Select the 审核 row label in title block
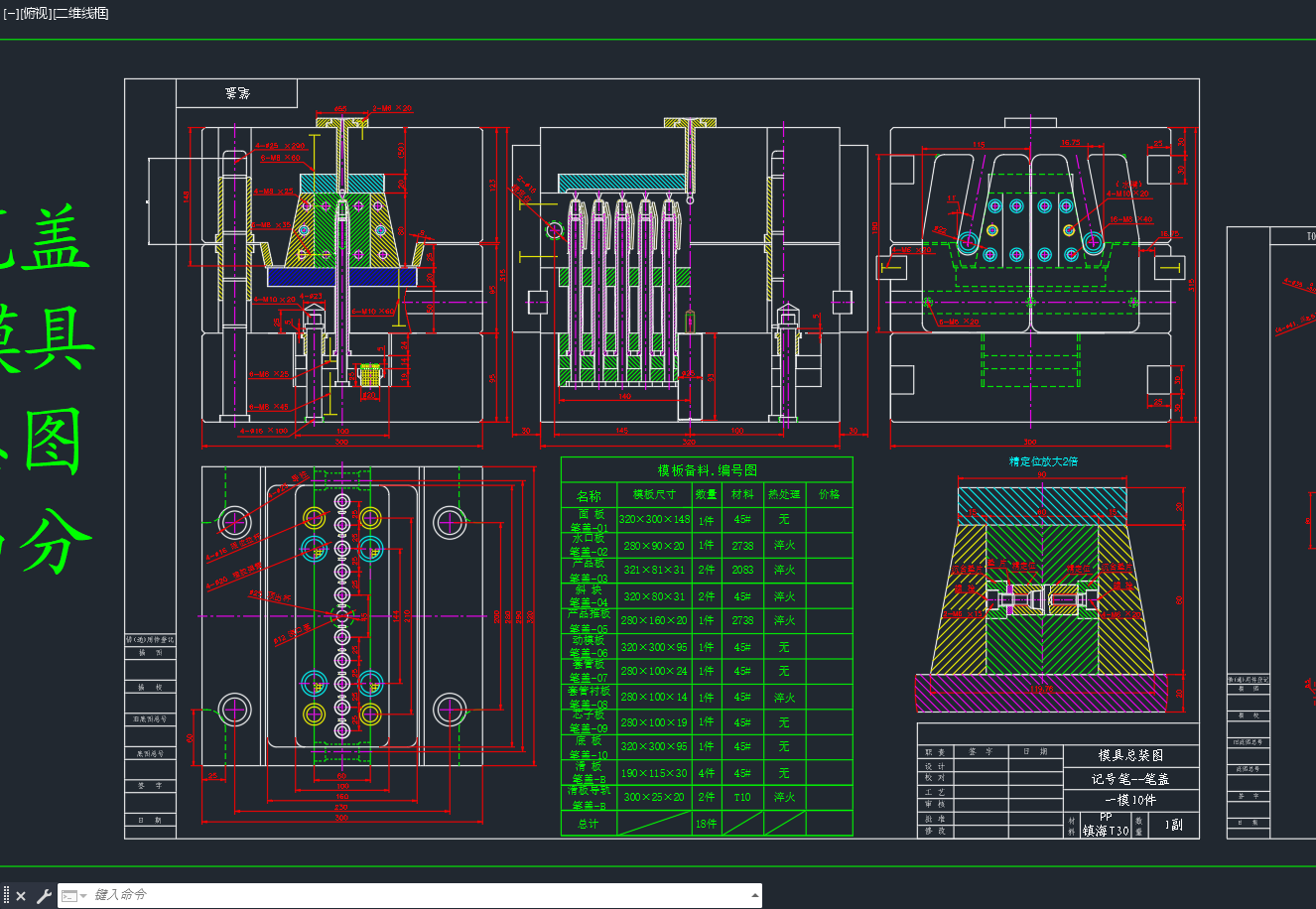Image resolution: width=1316 pixels, height=909 pixels. click(935, 806)
